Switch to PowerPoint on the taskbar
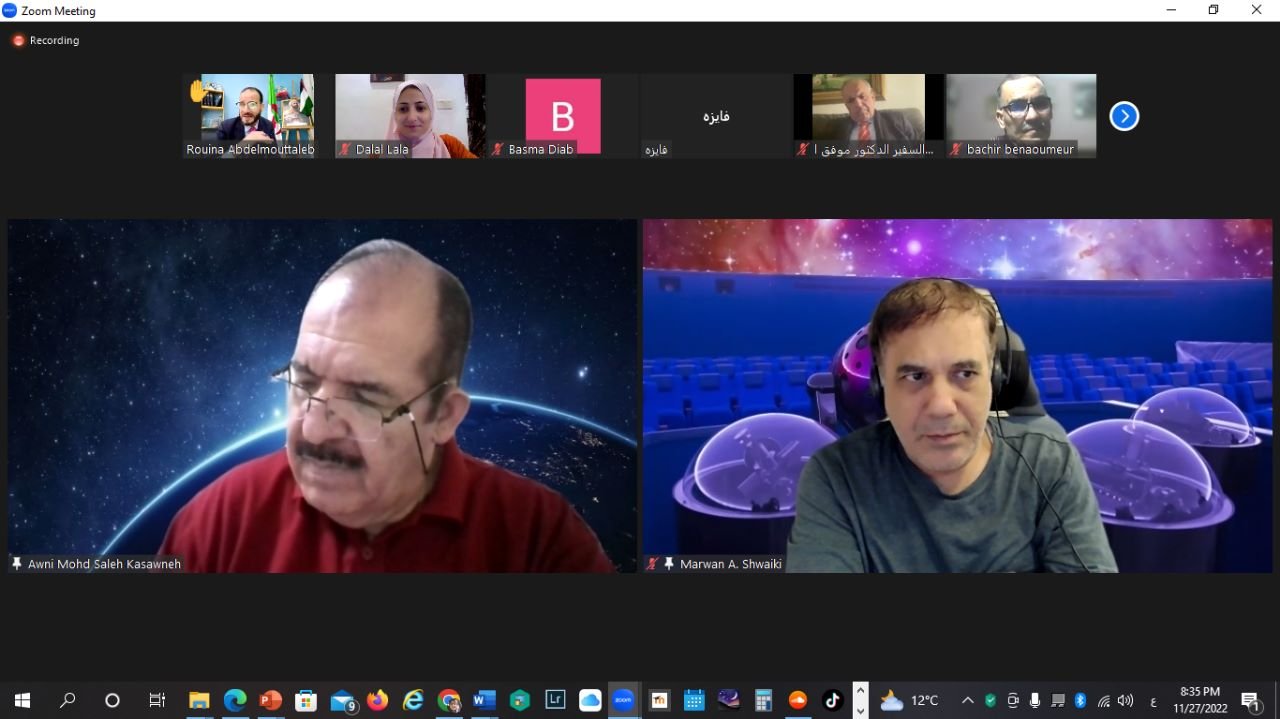This screenshot has height=719, width=1280. [x=271, y=700]
